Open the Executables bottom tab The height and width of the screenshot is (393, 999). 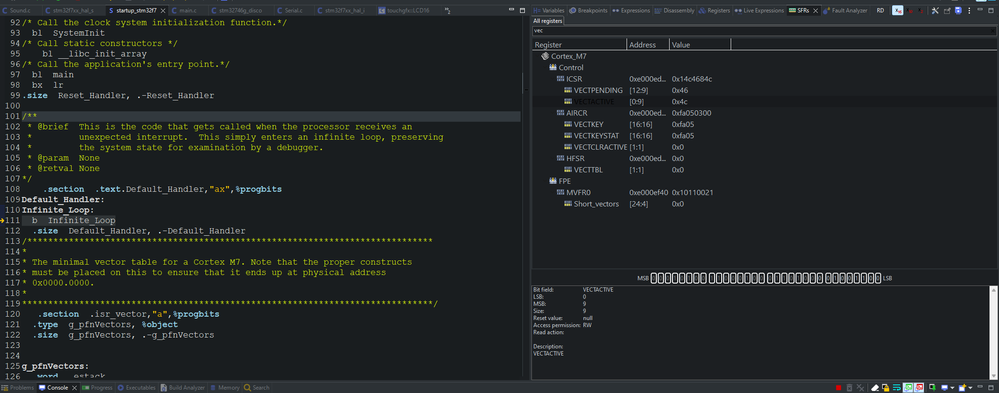(x=137, y=388)
